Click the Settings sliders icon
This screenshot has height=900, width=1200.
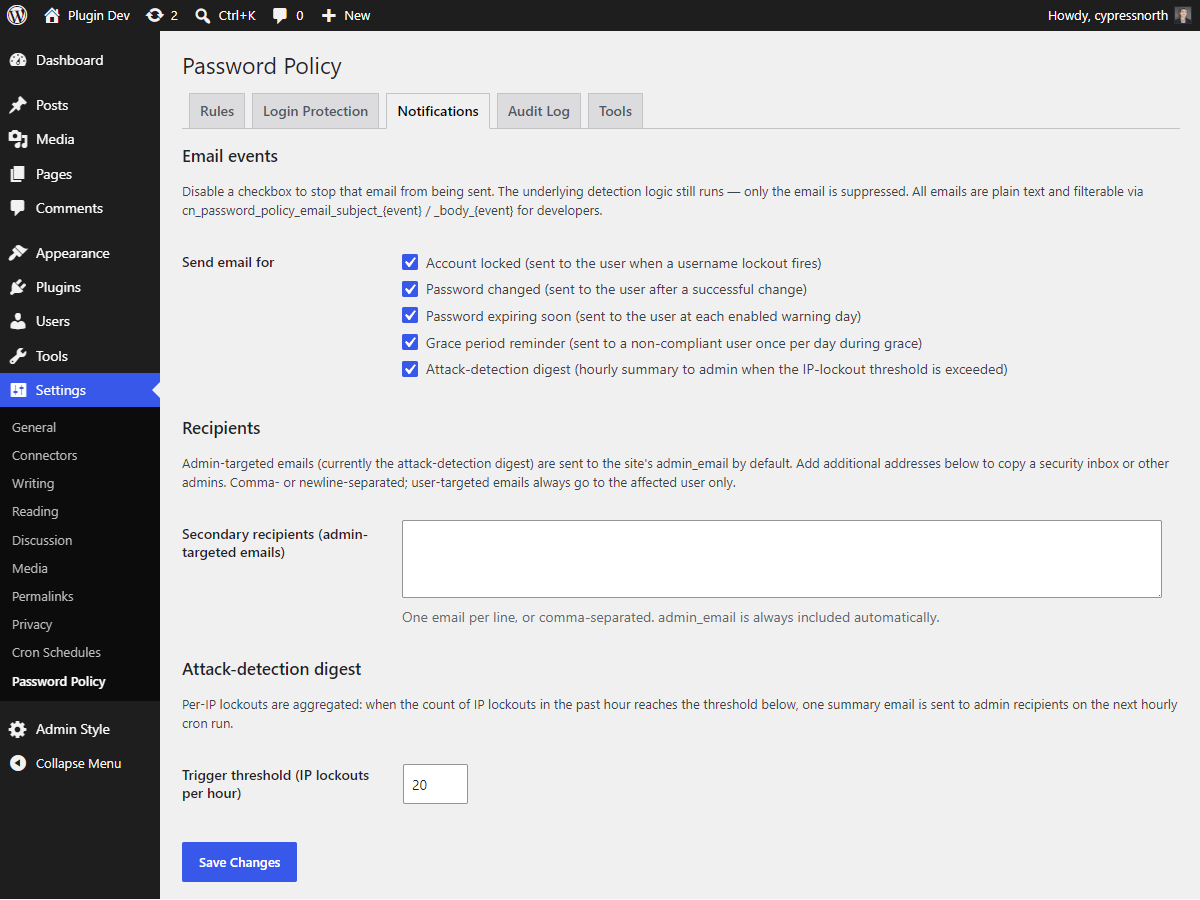coord(18,390)
